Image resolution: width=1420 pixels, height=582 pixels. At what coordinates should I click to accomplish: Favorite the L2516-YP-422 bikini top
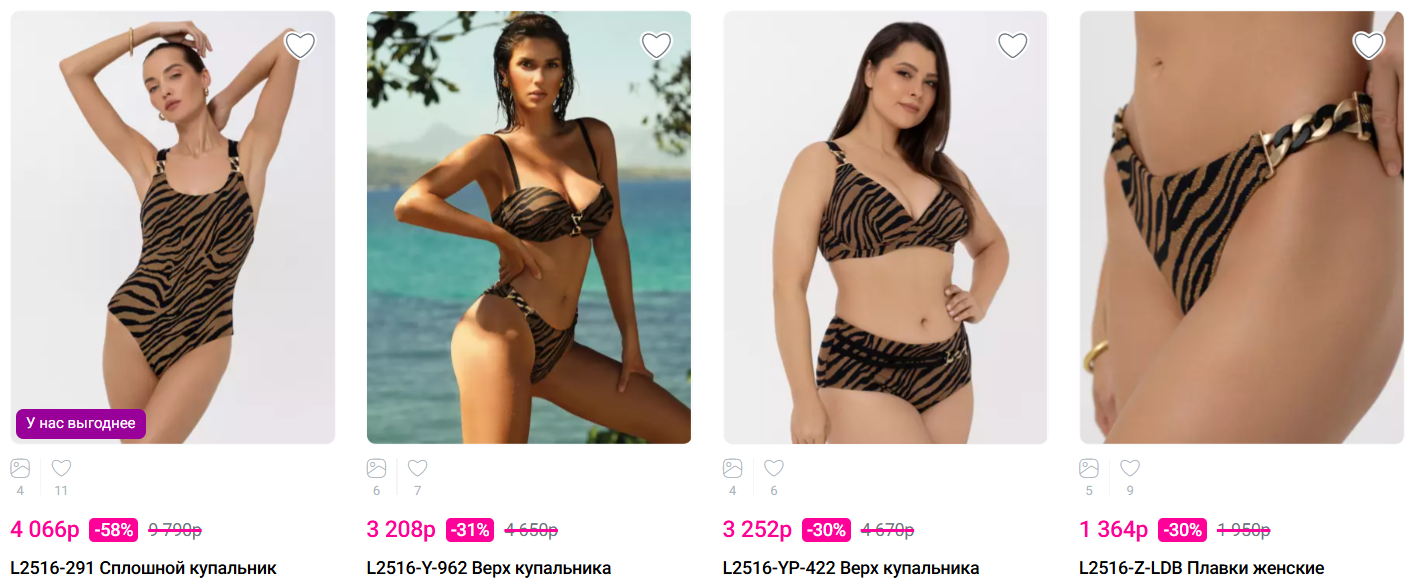pyautogui.click(x=1013, y=45)
